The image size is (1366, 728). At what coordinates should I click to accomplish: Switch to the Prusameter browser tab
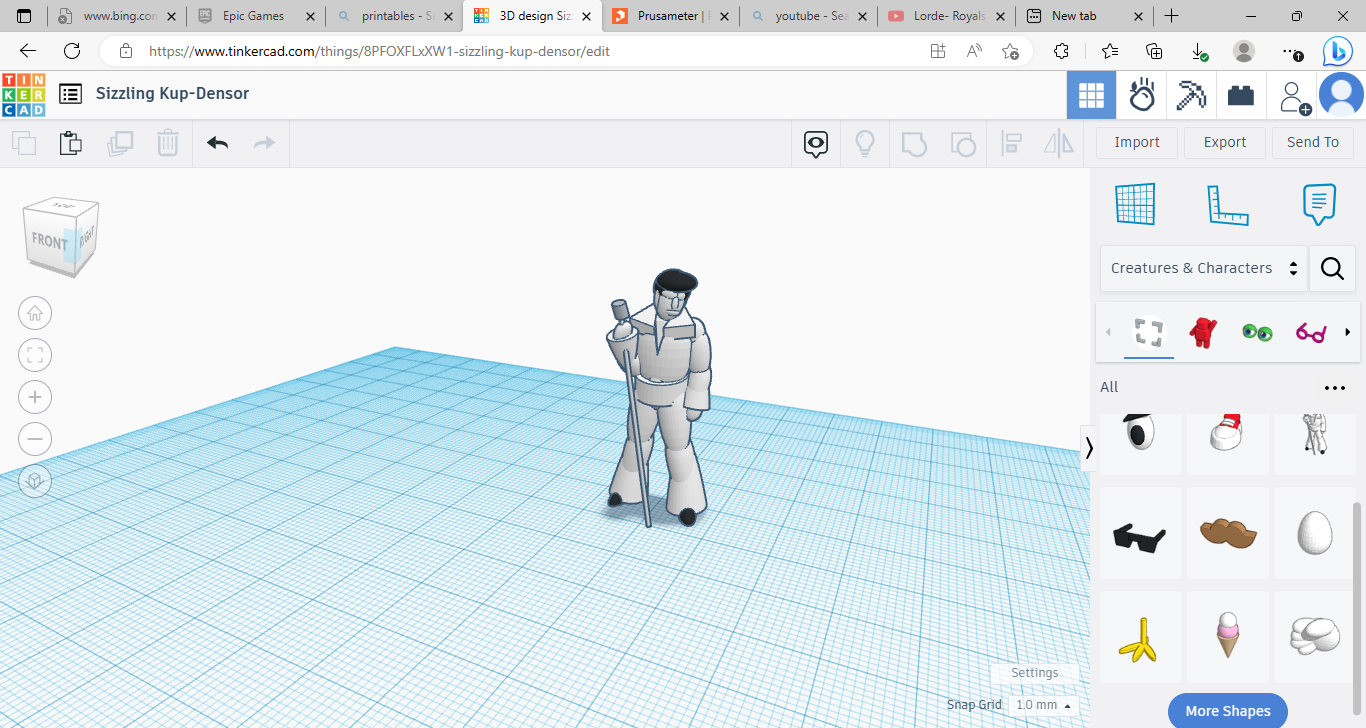pyautogui.click(x=671, y=16)
